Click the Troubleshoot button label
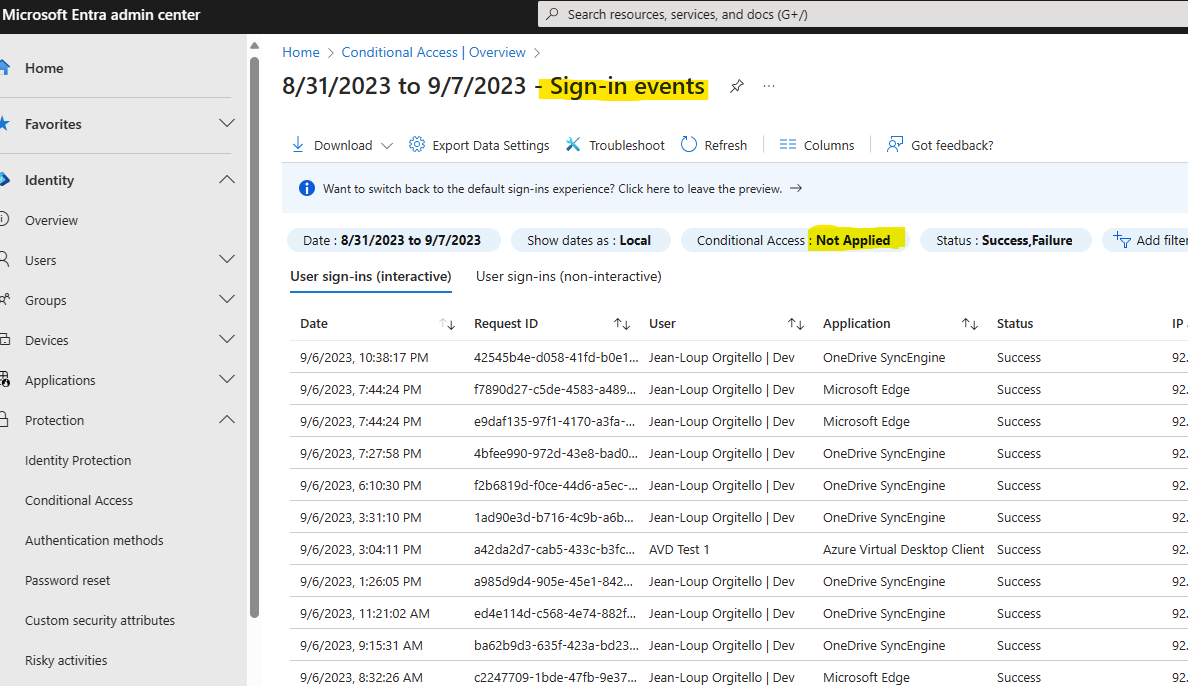The height and width of the screenshot is (686, 1188). [x=627, y=146]
